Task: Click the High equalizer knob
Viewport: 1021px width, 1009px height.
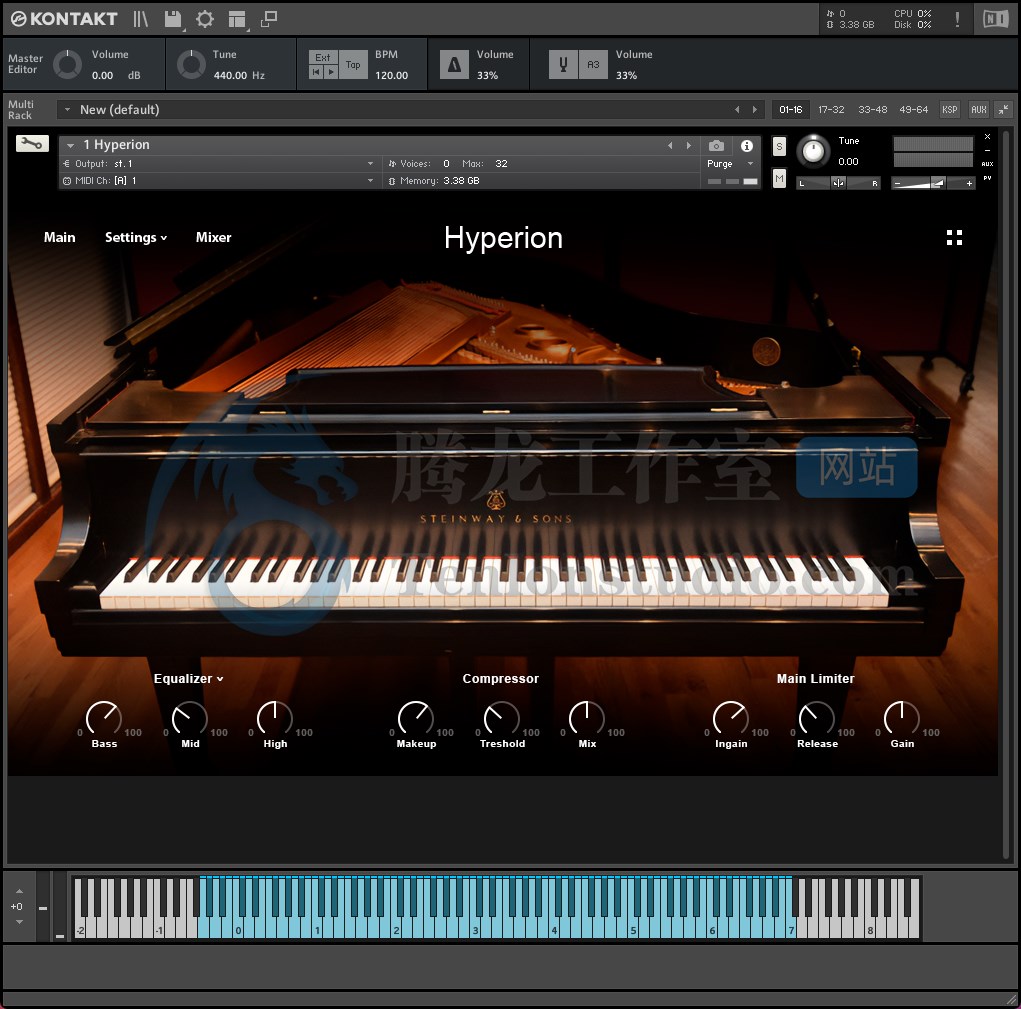Action: (x=275, y=719)
